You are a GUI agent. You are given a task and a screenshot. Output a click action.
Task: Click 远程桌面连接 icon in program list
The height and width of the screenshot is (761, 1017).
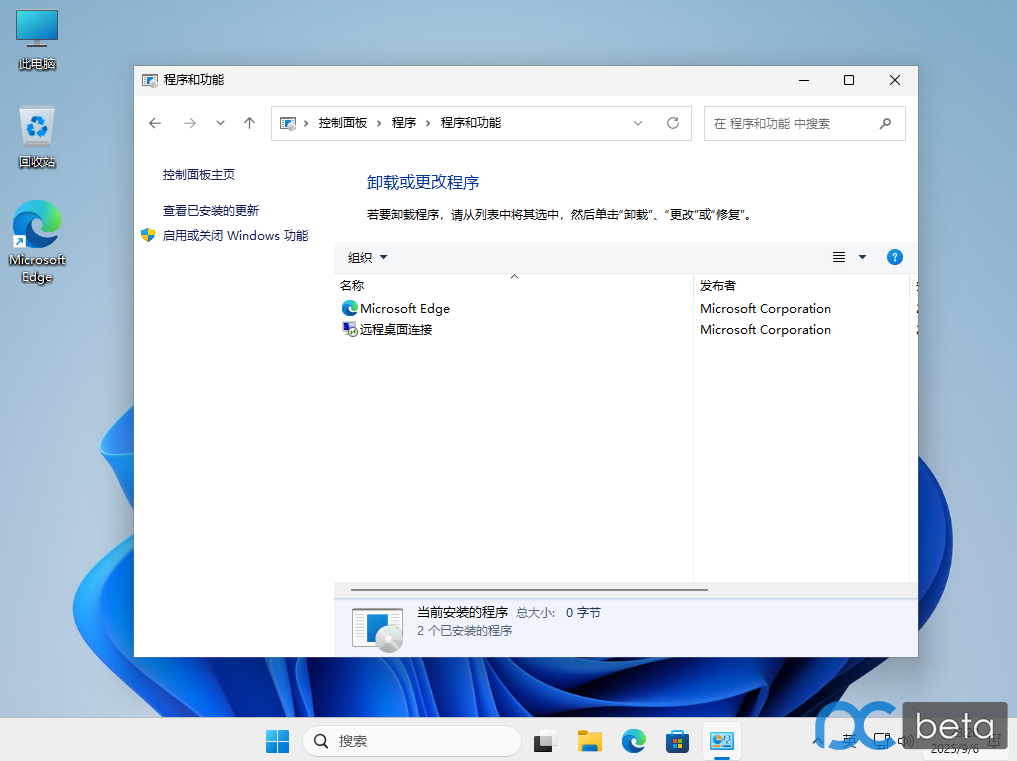(x=350, y=329)
